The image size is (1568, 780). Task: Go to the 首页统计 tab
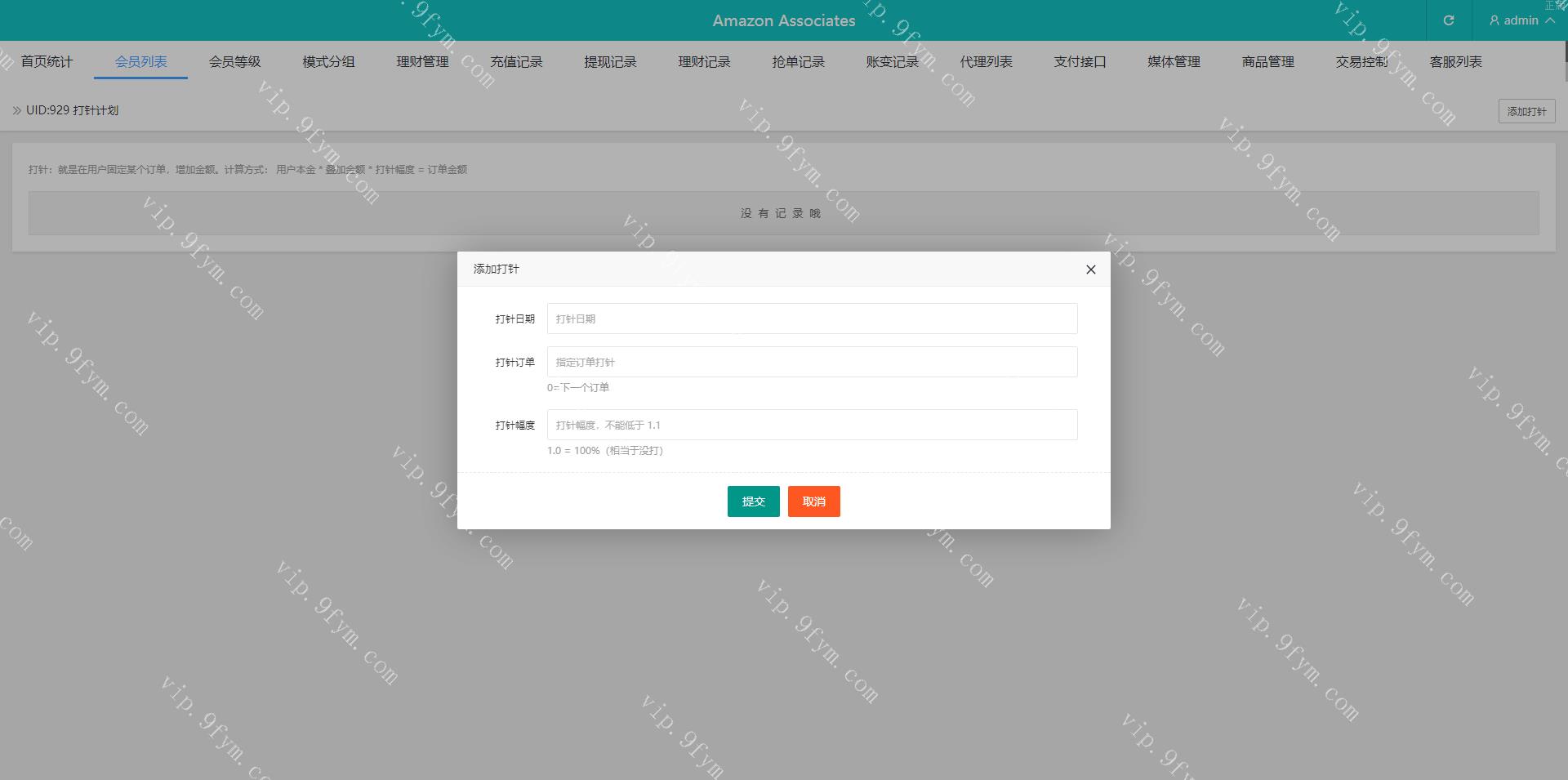47,62
